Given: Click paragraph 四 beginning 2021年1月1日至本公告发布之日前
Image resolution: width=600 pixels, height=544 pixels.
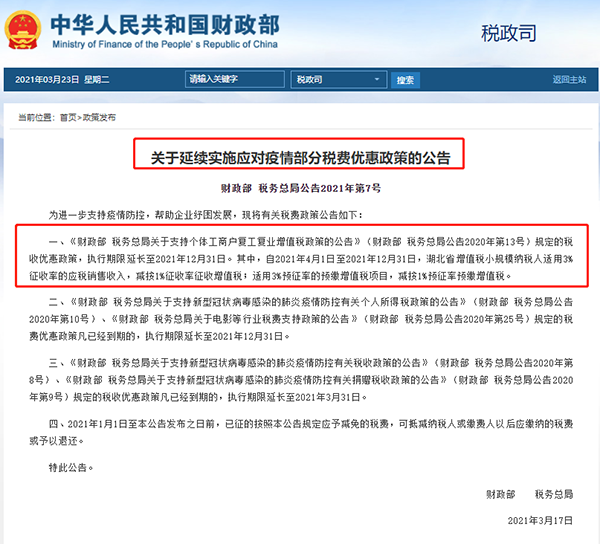Looking at the screenshot, I should pos(301,432).
